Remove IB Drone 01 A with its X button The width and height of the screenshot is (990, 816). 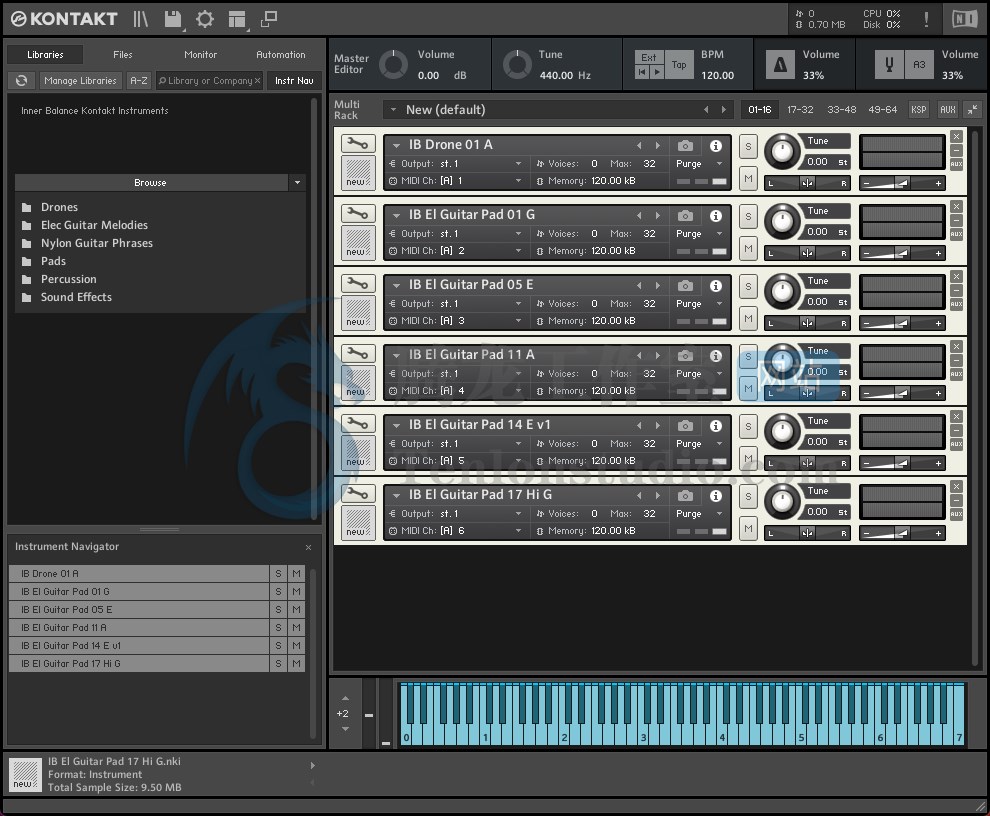[957, 136]
